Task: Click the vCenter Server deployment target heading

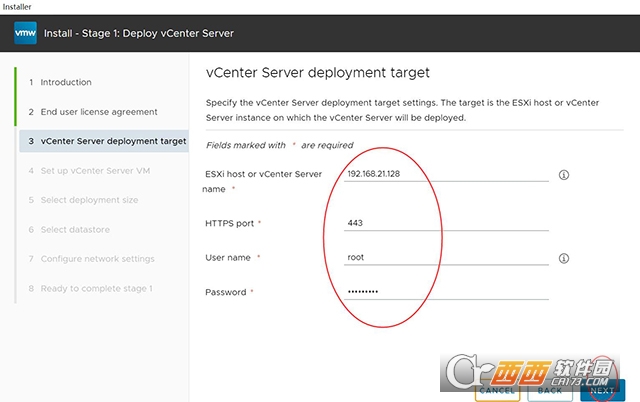Action: click(318, 73)
